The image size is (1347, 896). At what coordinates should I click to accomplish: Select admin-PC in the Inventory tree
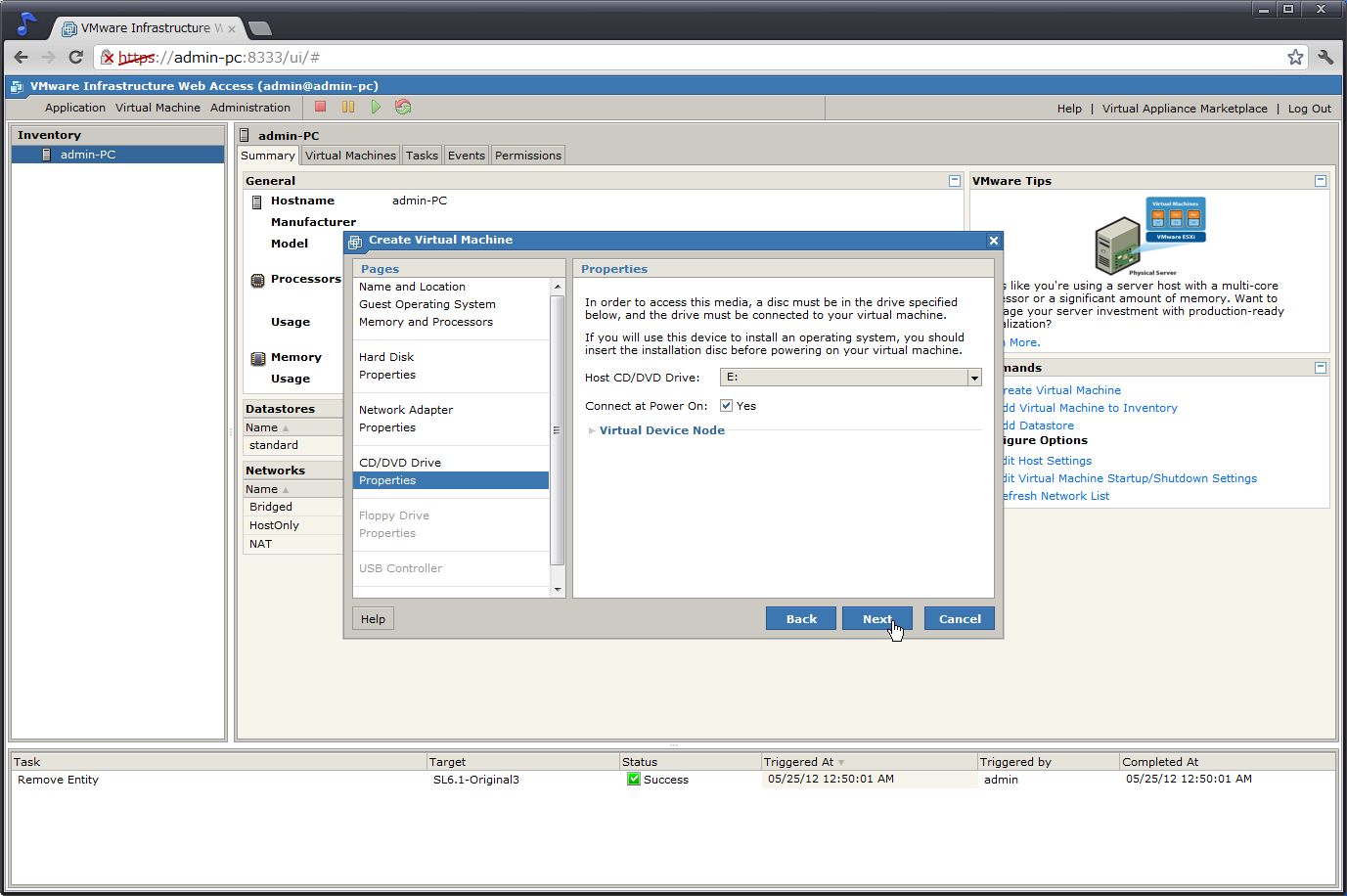117,155
